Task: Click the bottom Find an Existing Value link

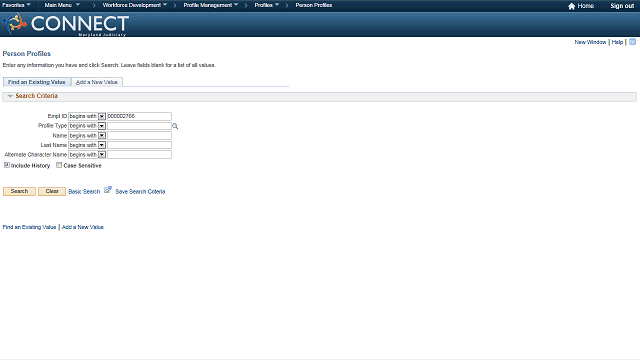Action: pyautogui.click(x=29, y=227)
